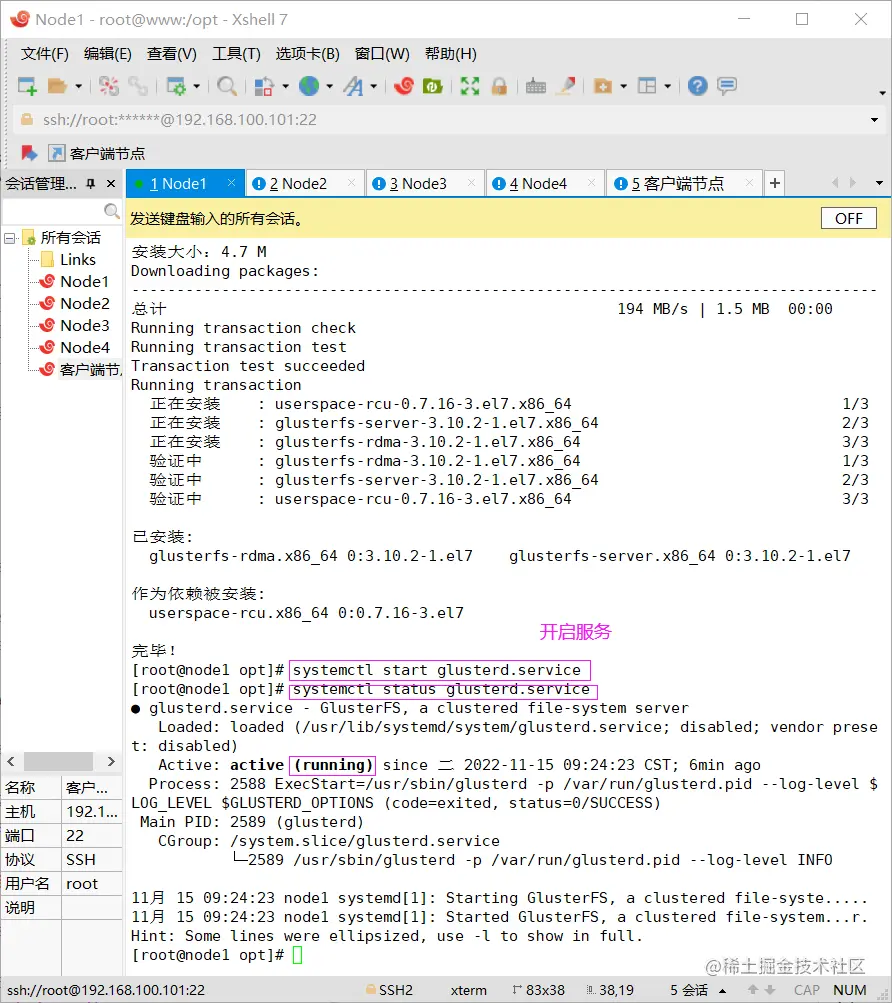Toggle full screen with green arrows icon
The width and height of the screenshot is (892, 1003).
coord(470,86)
